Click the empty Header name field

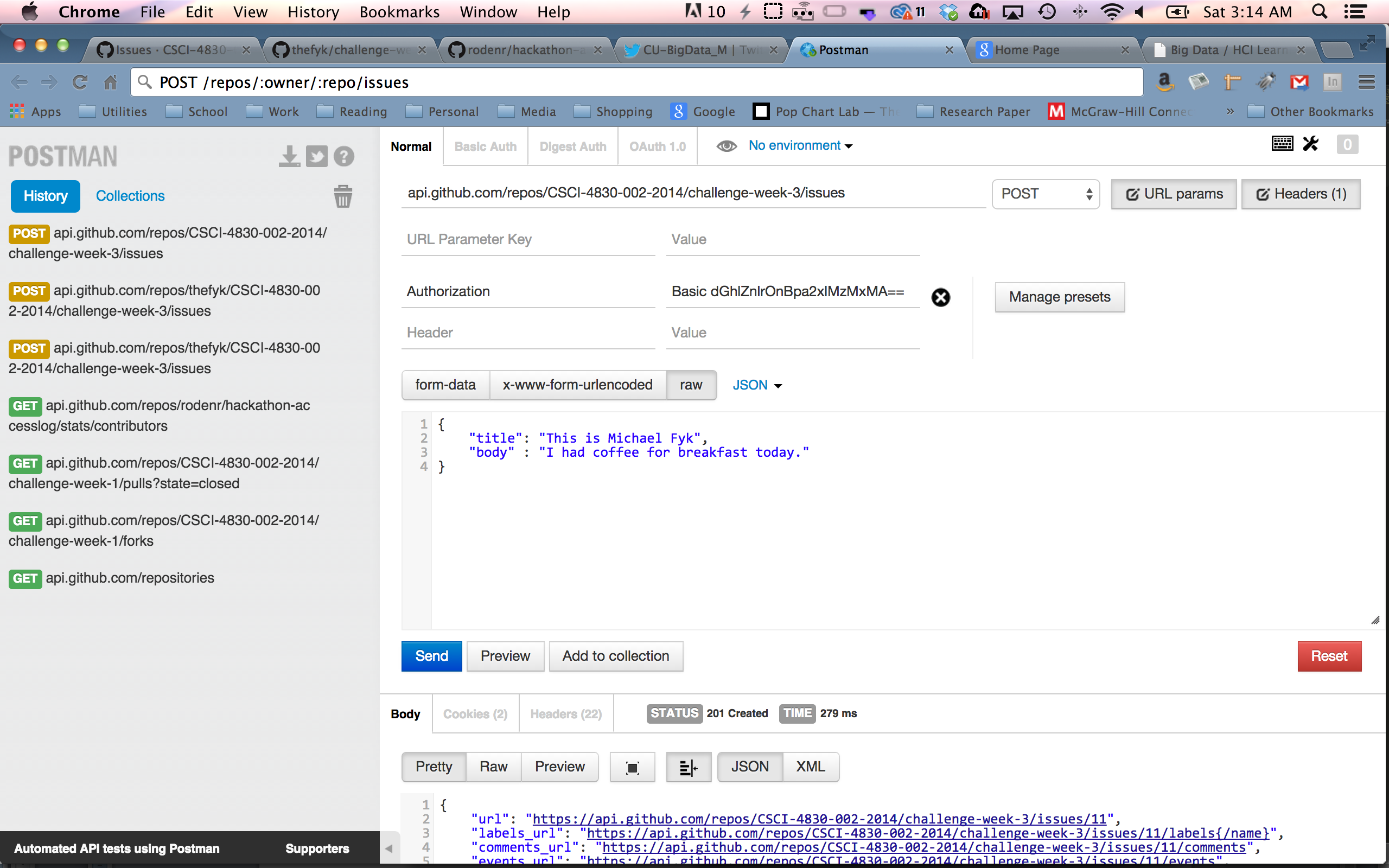click(528, 333)
